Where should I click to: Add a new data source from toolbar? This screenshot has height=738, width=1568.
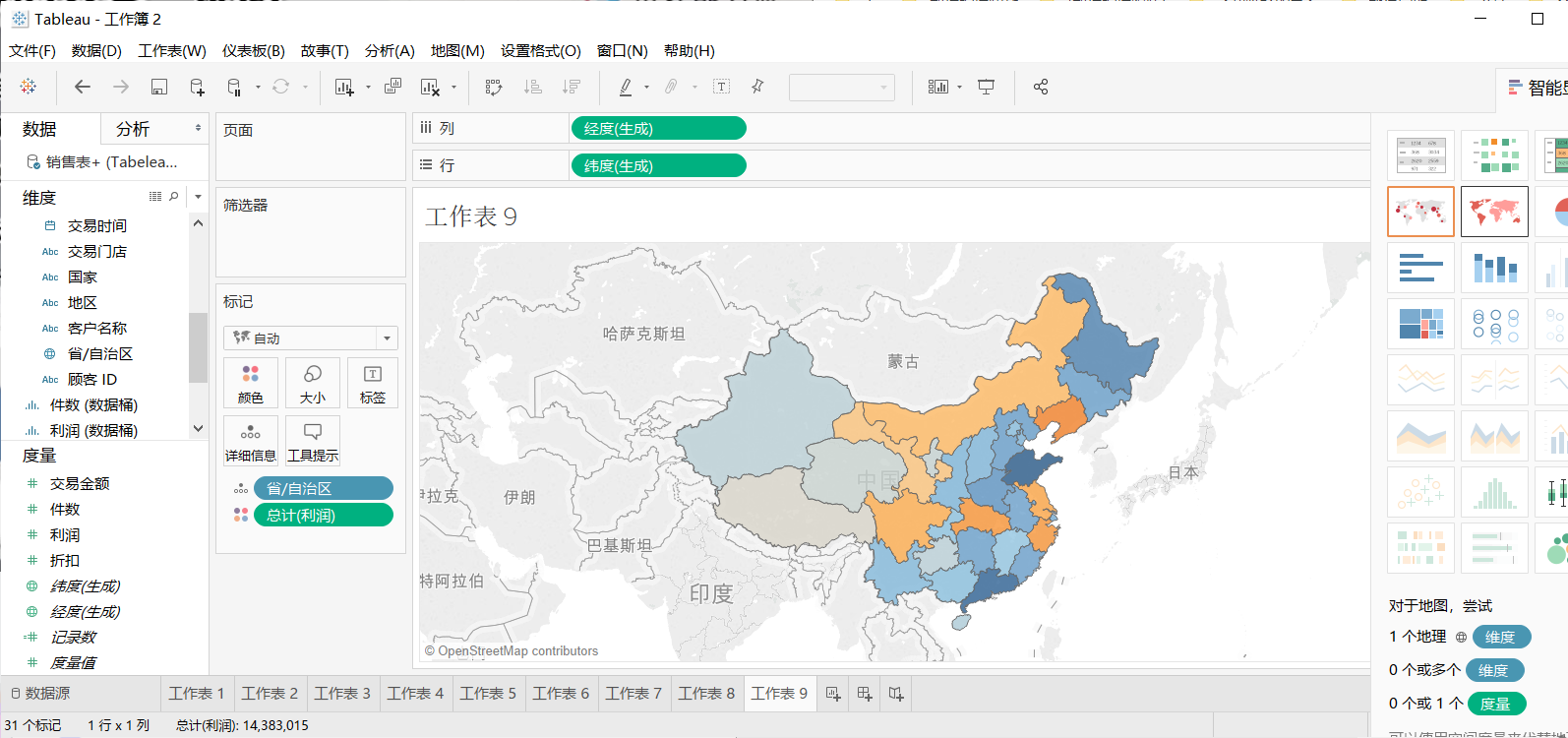click(x=197, y=87)
